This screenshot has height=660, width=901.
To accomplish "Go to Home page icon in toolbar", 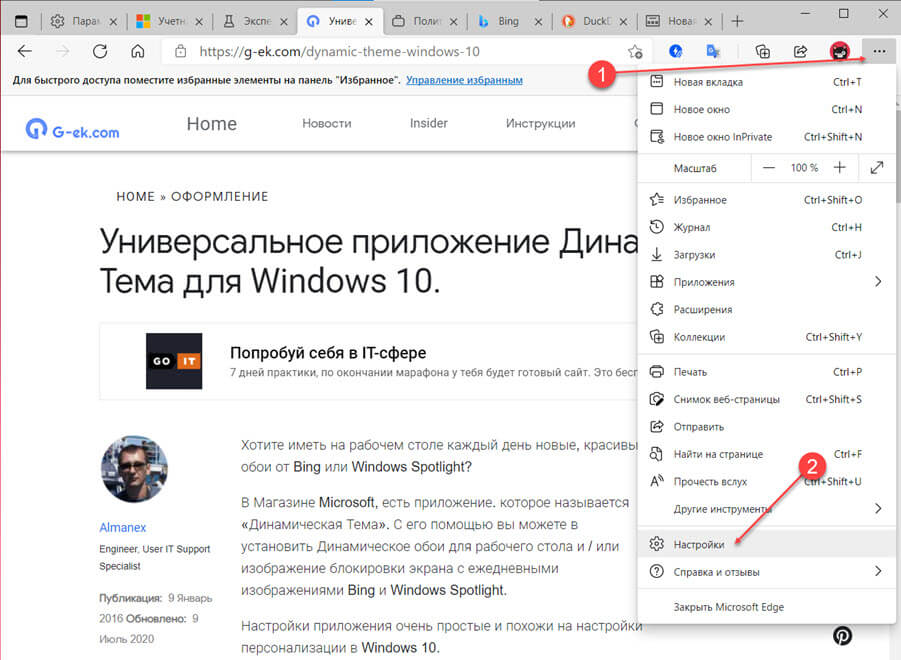I will 137,52.
